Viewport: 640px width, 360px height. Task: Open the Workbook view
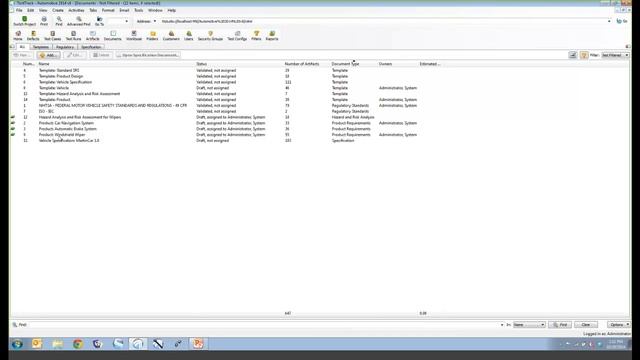tap(134, 36)
